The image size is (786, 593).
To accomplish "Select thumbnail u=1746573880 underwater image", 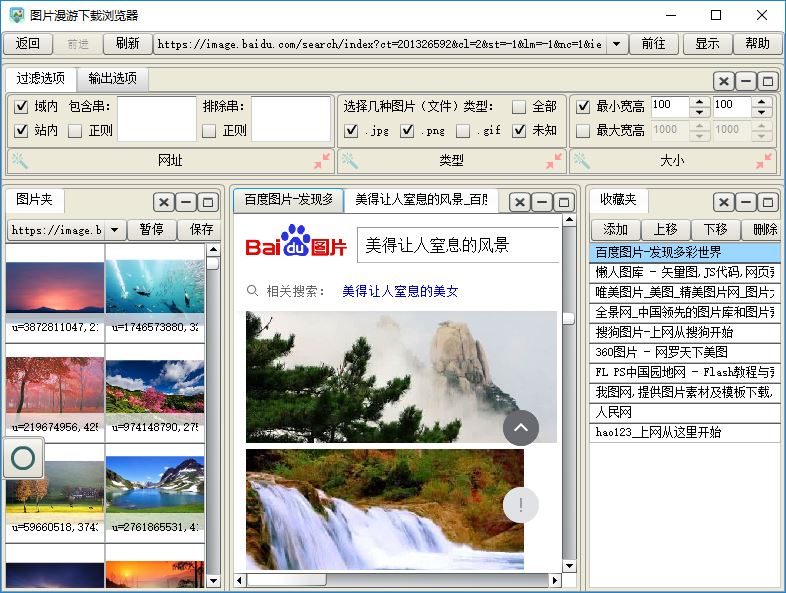I will pos(155,296).
